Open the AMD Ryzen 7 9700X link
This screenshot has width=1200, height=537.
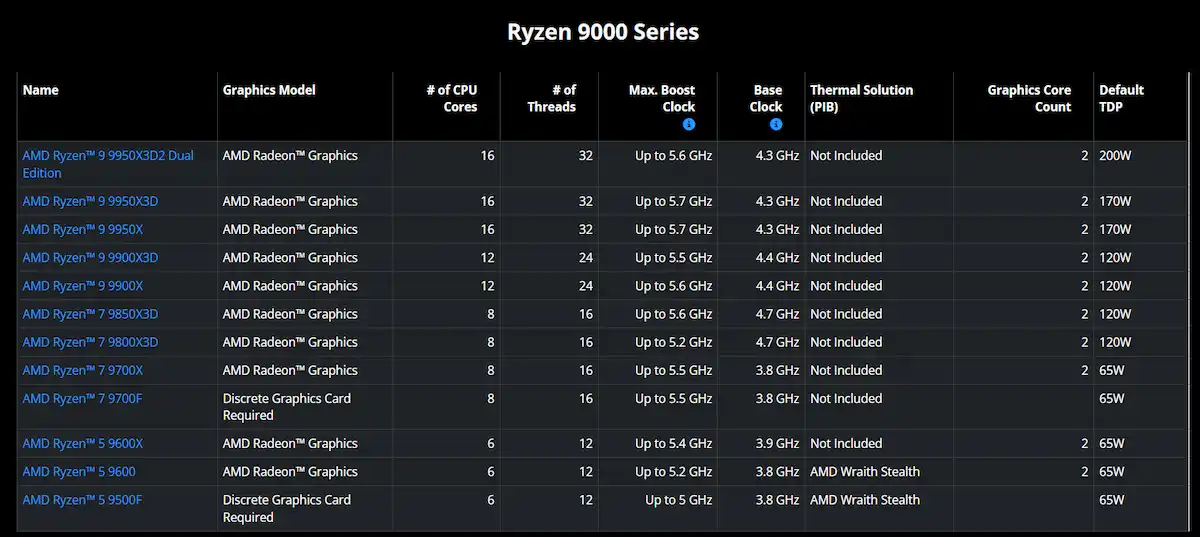(x=83, y=370)
